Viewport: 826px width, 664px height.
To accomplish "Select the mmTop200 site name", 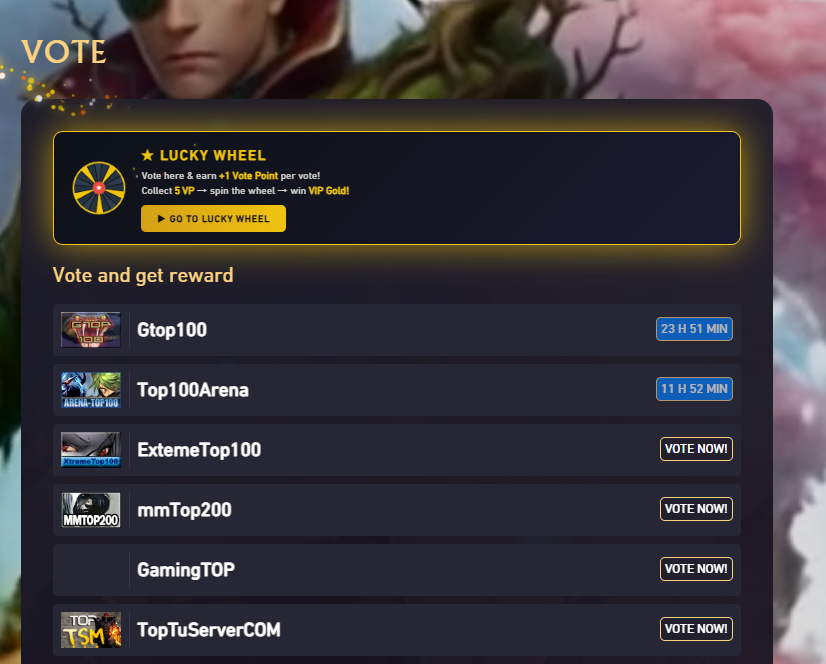I will [x=184, y=510].
